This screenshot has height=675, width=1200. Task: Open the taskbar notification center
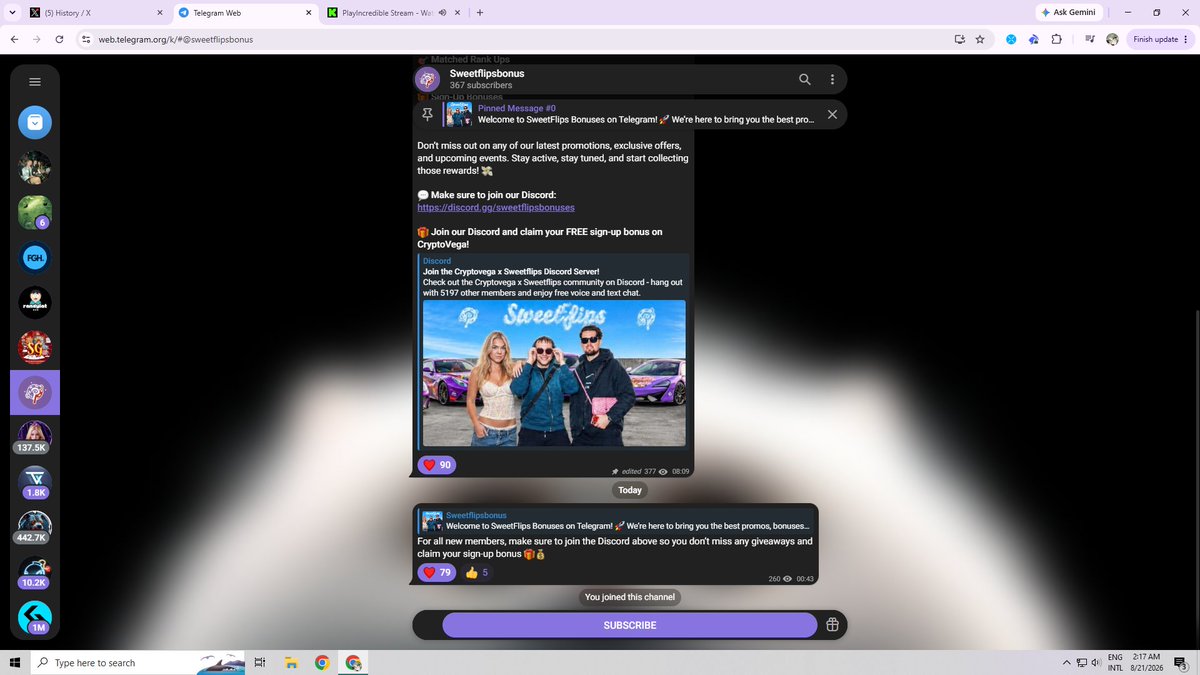point(1181,662)
